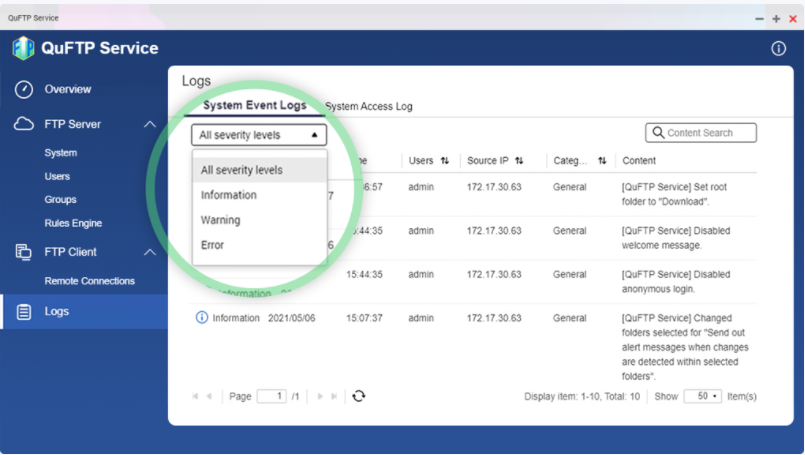Screen dimensions: 805x455
Task: Open FTP Client section
Action: [x=70, y=252]
